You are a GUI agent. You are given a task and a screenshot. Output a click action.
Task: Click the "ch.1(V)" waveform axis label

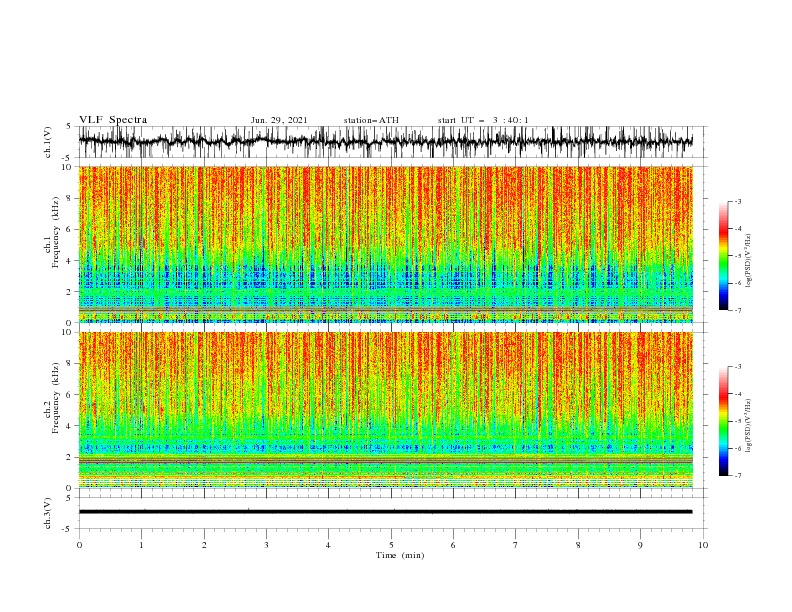48,142
